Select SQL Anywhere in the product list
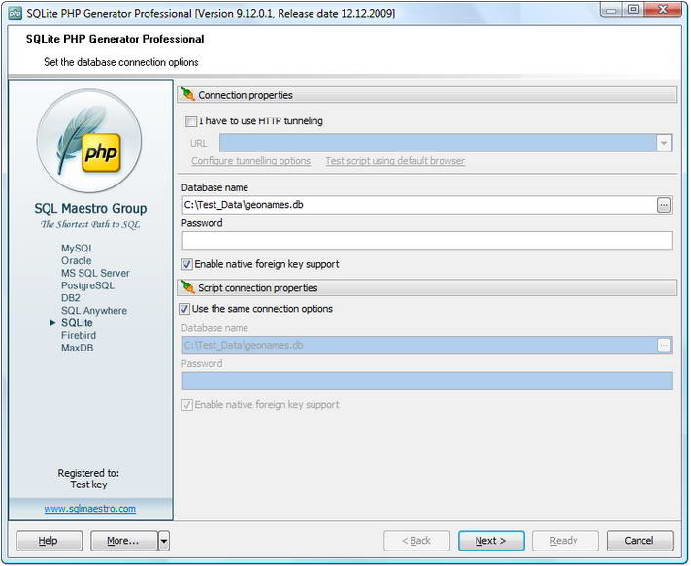Image resolution: width=691 pixels, height=566 pixels. click(x=94, y=311)
